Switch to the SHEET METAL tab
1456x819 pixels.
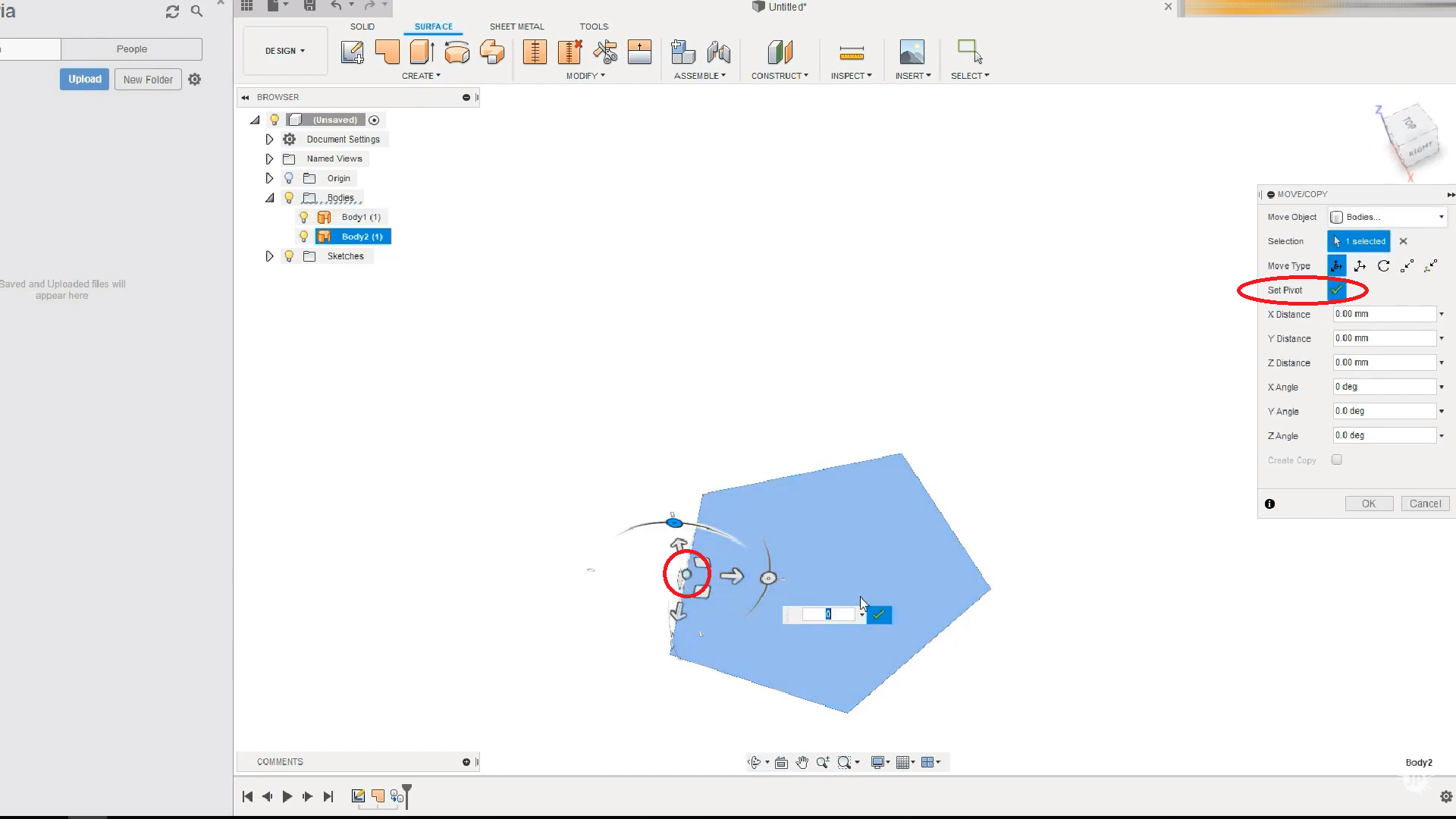(x=516, y=27)
